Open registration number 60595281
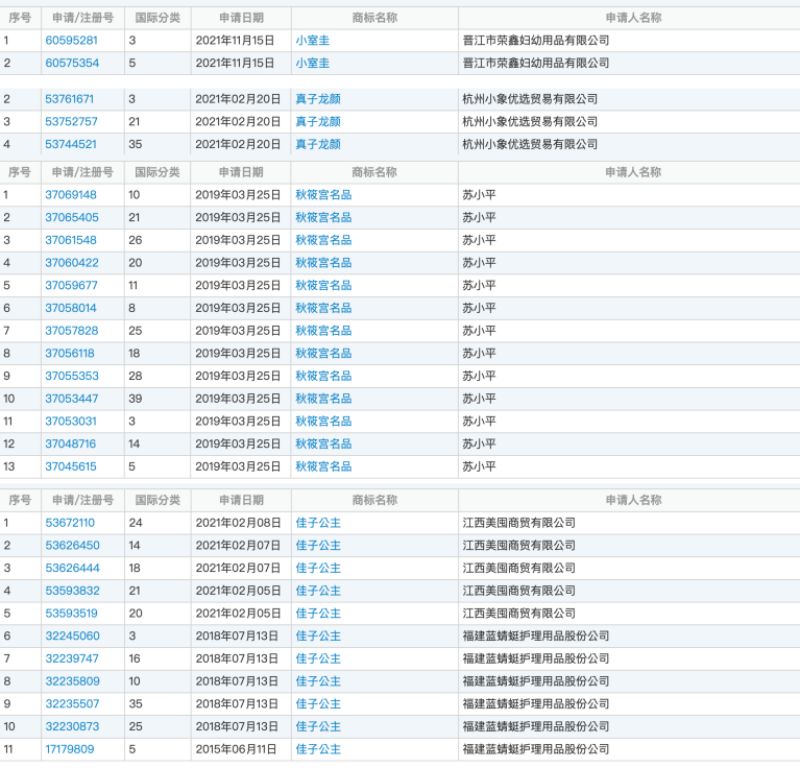Image resolution: width=800 pixels, height=768 pixels. pyautogui.click(x=71, y=40)
